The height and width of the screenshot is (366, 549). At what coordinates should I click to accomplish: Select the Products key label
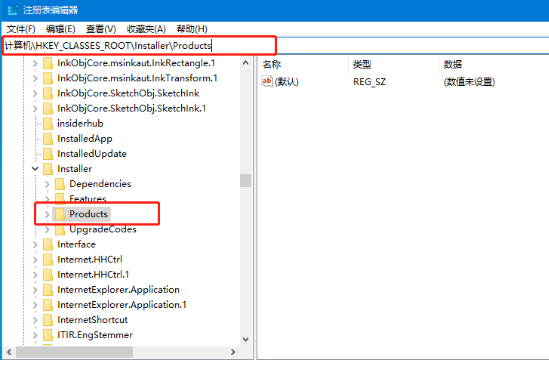click(x=88, y=214)
